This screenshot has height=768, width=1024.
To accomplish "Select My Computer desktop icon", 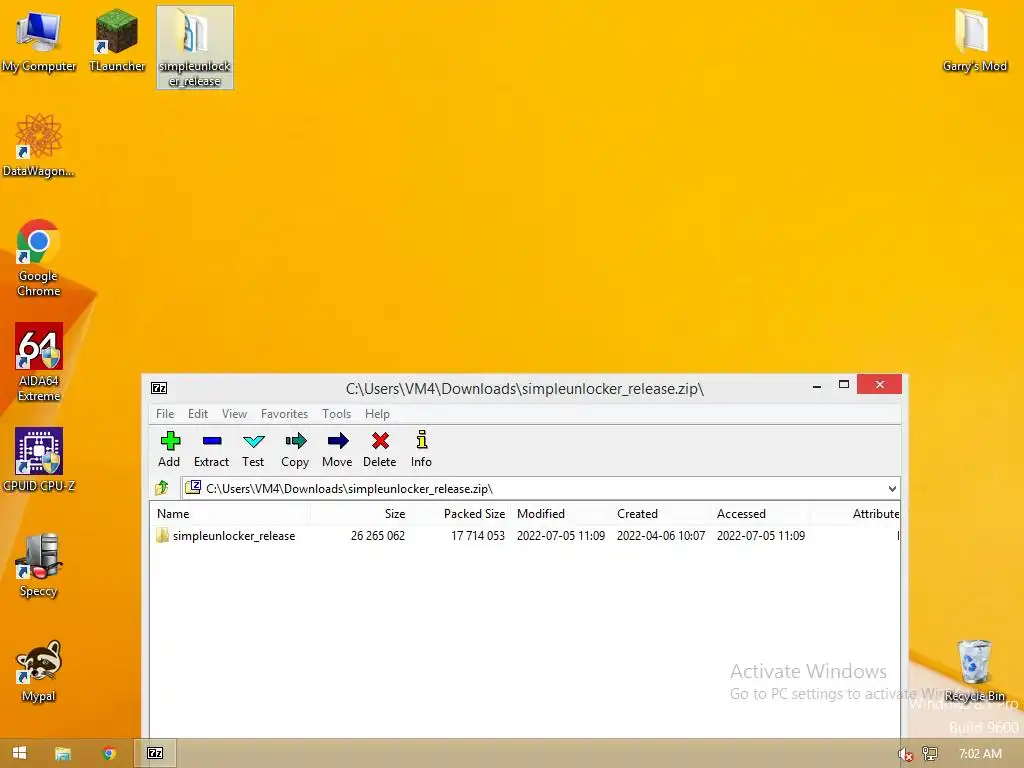I will click(39, 41).
